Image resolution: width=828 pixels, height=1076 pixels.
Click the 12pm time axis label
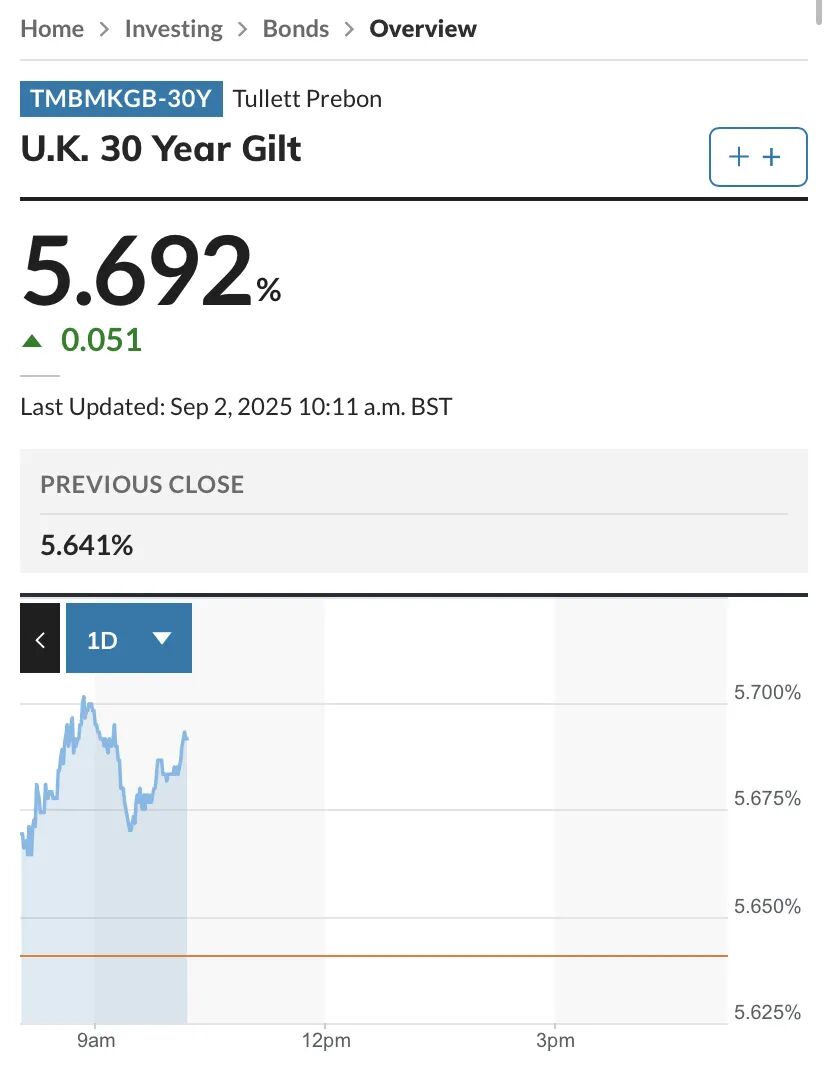325,1040
